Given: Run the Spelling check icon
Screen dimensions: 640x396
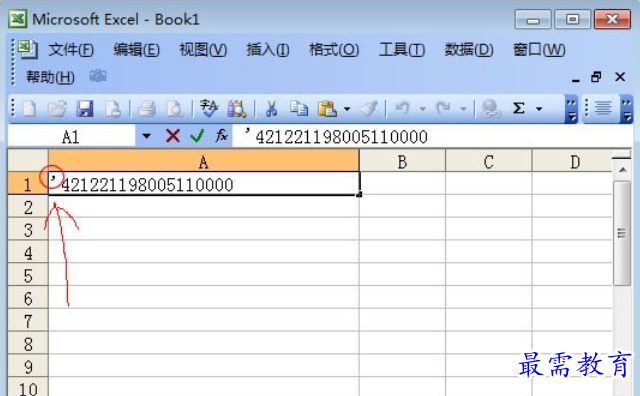Looking at the screenshot, I should [209, 109].
